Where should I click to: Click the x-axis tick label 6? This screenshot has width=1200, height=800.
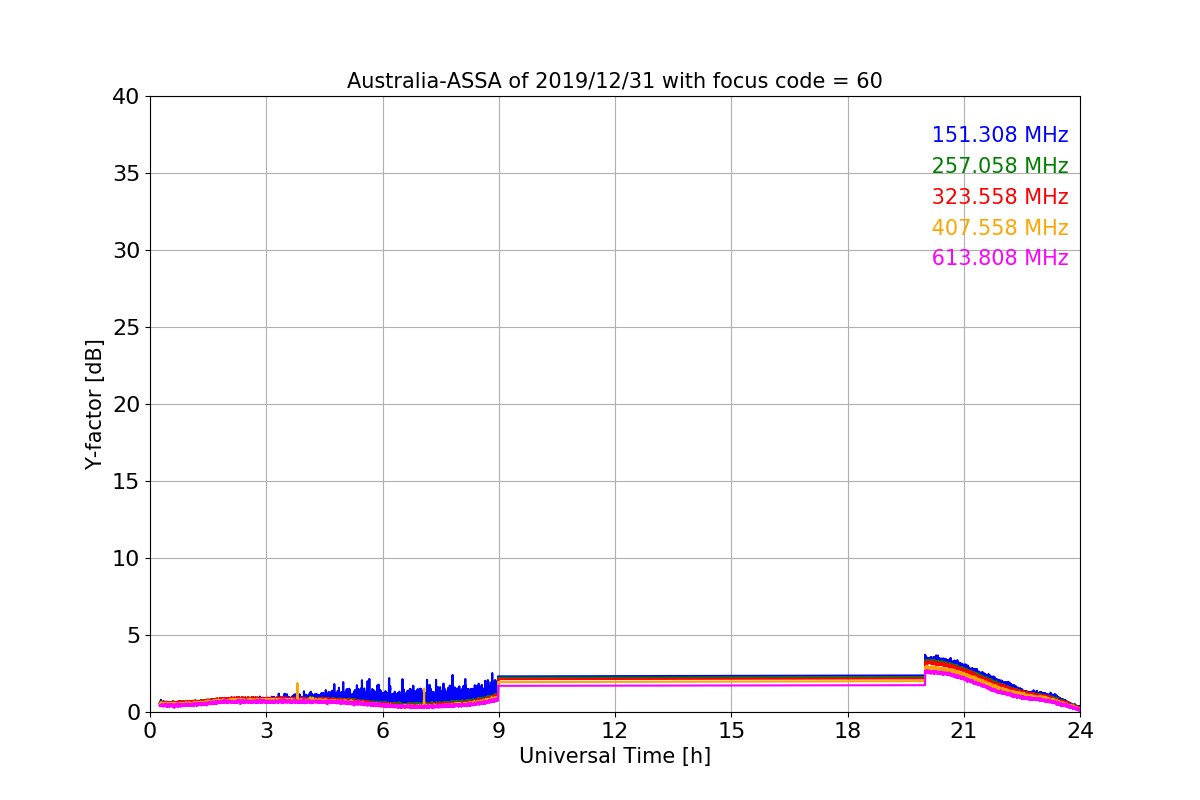(x=383, y=731)
